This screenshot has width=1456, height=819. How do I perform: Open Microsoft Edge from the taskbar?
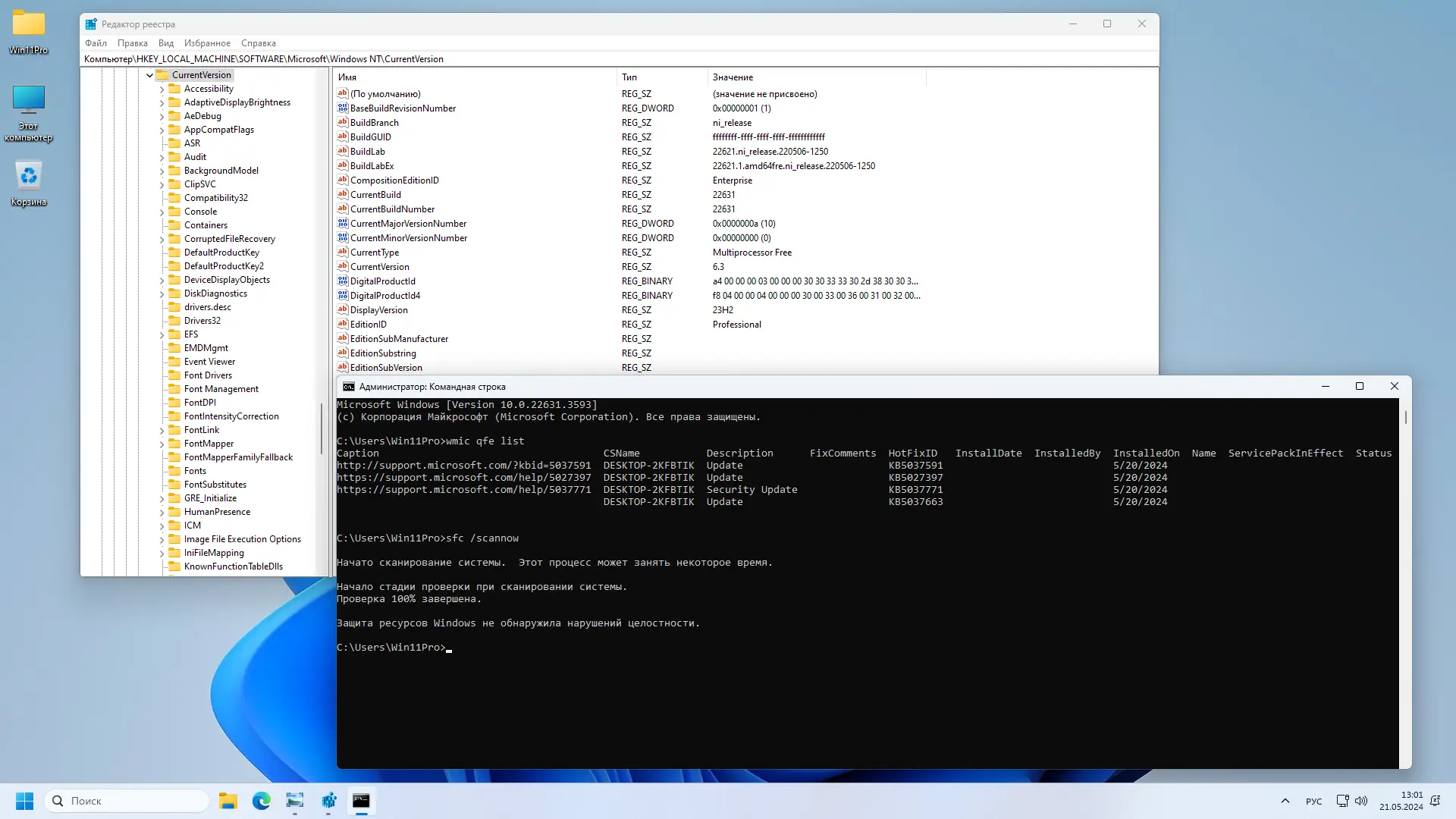click(262, 800)
